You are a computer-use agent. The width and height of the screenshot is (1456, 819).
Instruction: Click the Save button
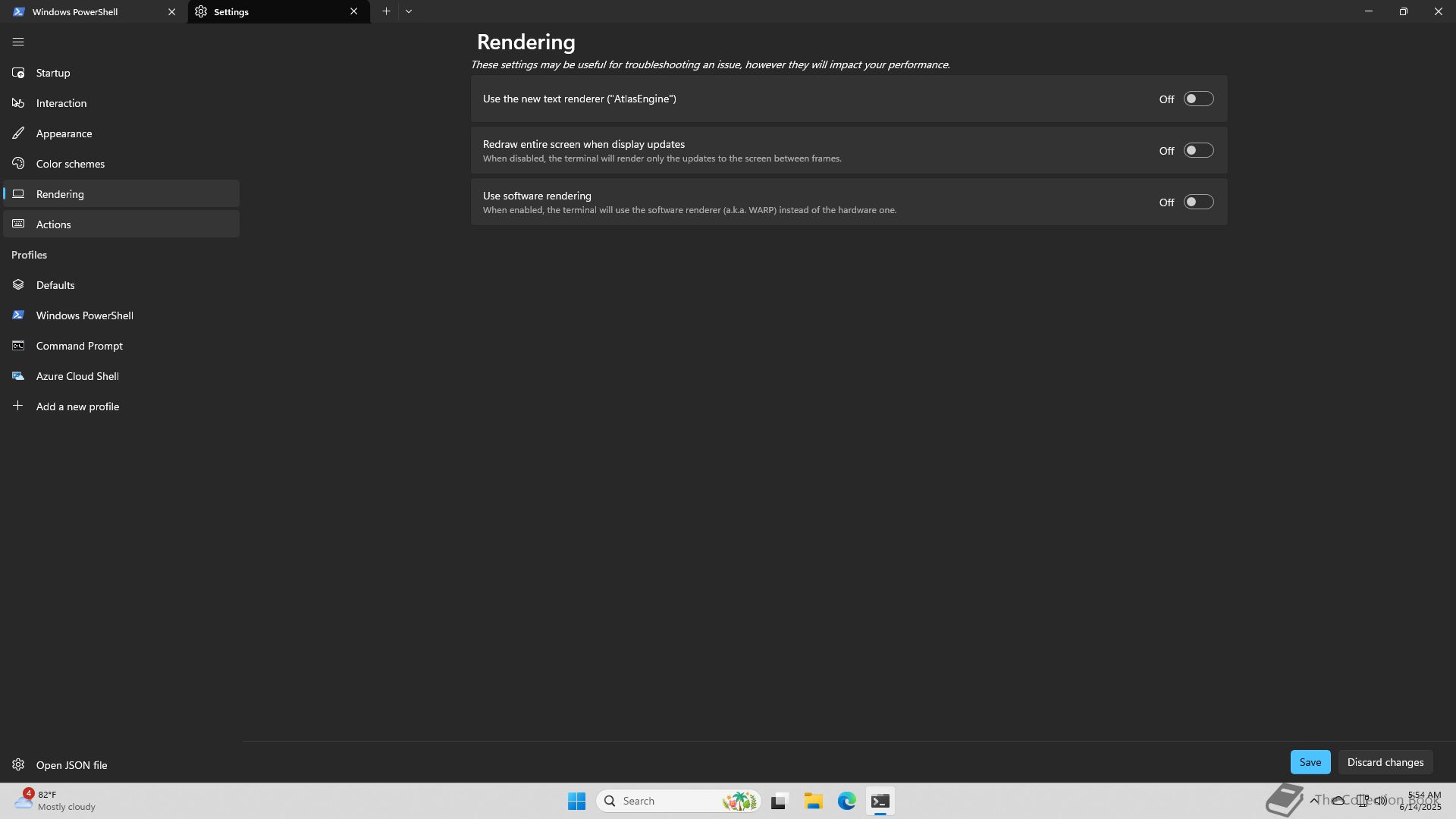pos(1310,762)
